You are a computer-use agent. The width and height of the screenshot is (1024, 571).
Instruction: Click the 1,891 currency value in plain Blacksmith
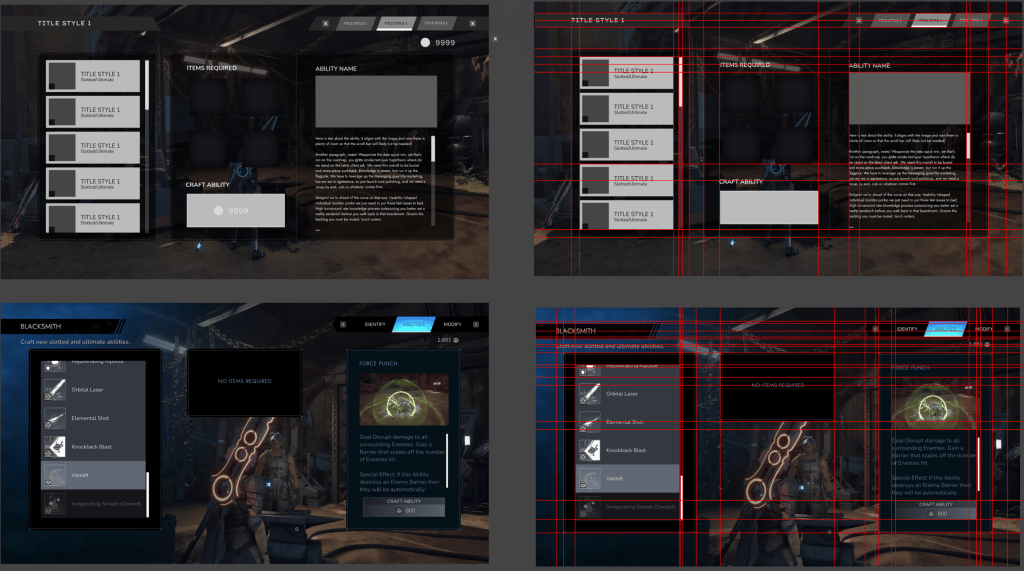(x=444, y=340)
